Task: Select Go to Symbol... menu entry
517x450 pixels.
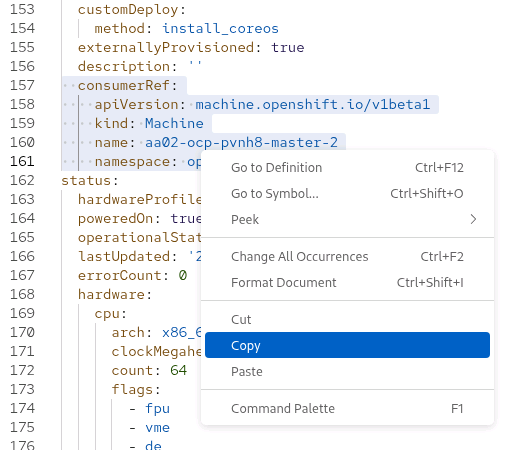Action: 347,194
